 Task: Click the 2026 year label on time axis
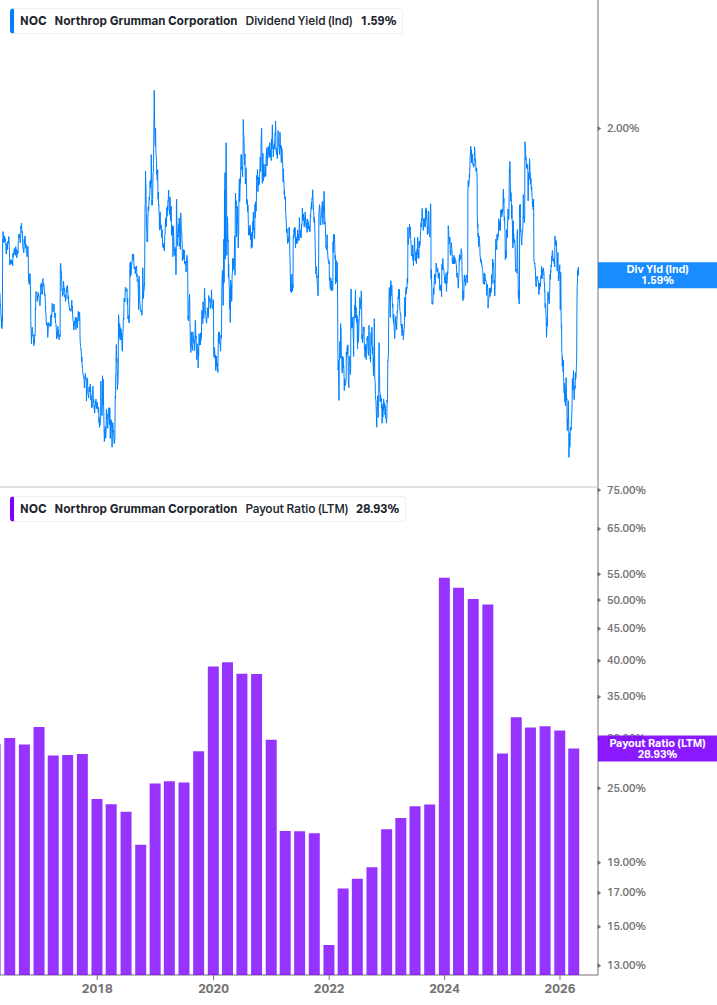(x=559, y=989)
